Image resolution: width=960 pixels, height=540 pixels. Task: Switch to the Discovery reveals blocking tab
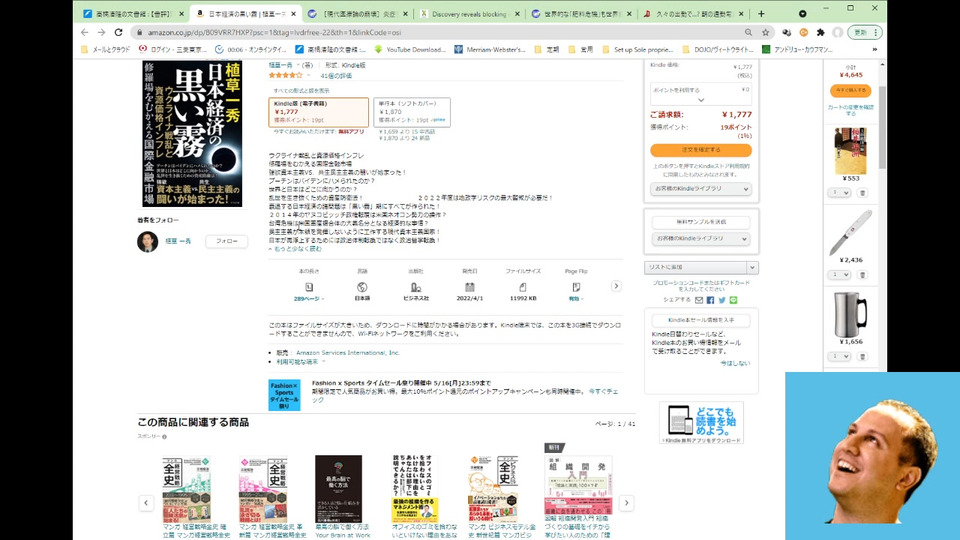click(470, 13)
